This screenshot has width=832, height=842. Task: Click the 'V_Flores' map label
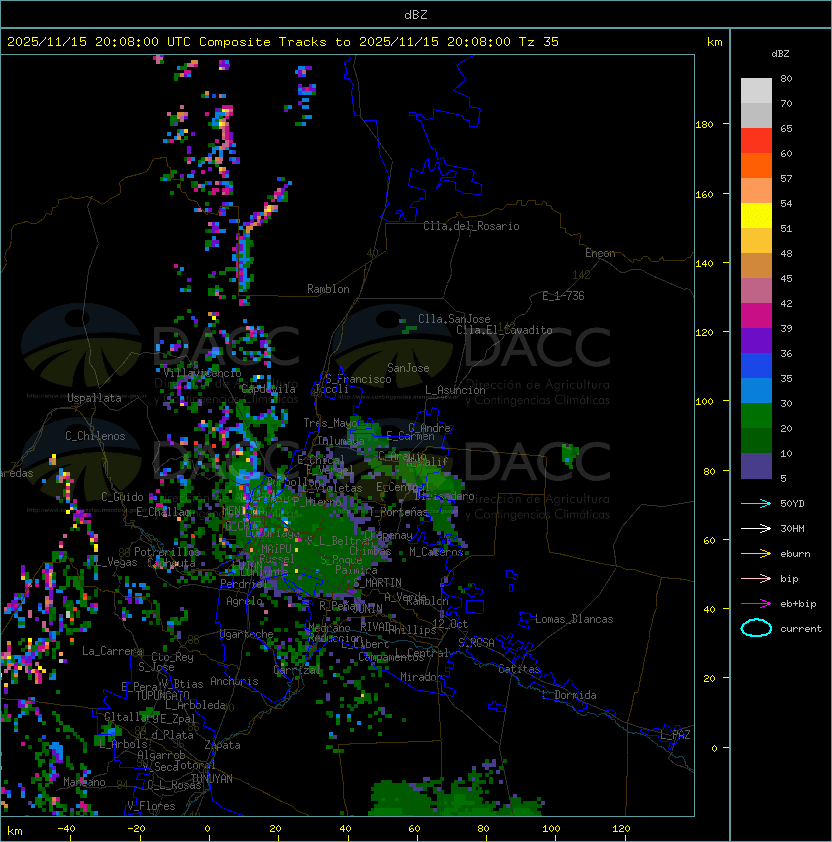pos(151,806)
